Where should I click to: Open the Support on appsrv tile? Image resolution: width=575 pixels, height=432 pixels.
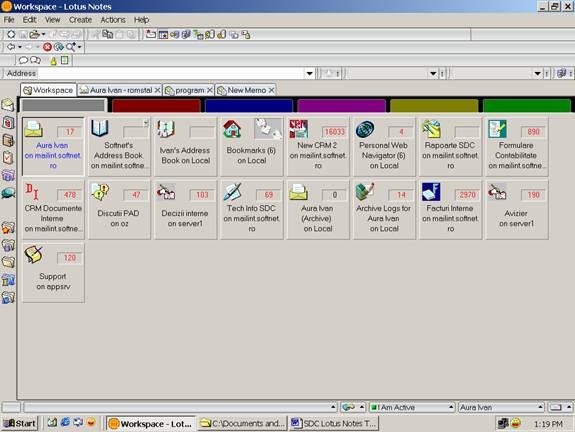click(53, 273)
